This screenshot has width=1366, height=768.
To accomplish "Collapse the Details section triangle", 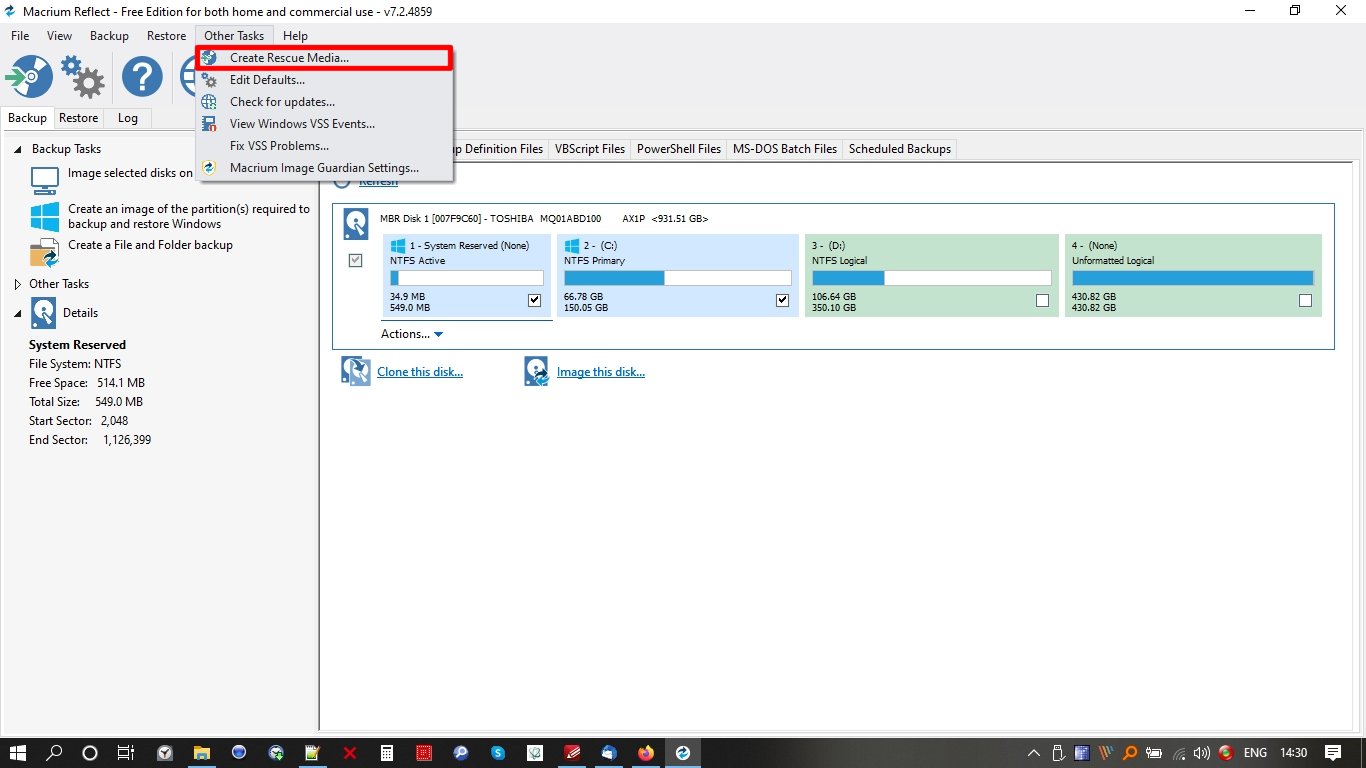I will (x=18, y=314).
